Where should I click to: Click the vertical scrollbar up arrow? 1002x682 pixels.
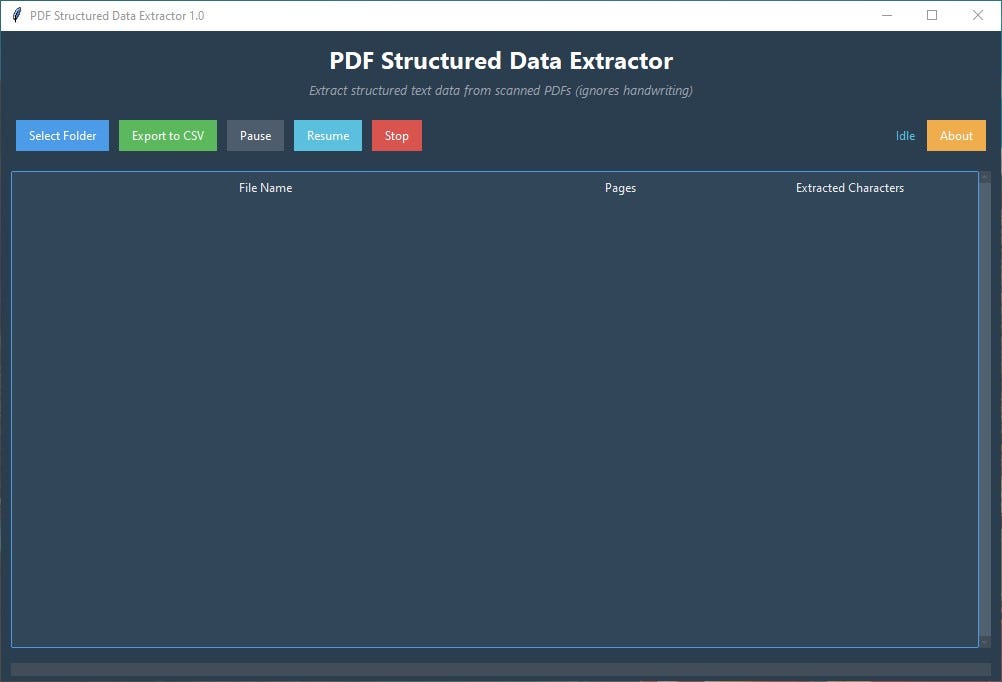tap(985, 176)
